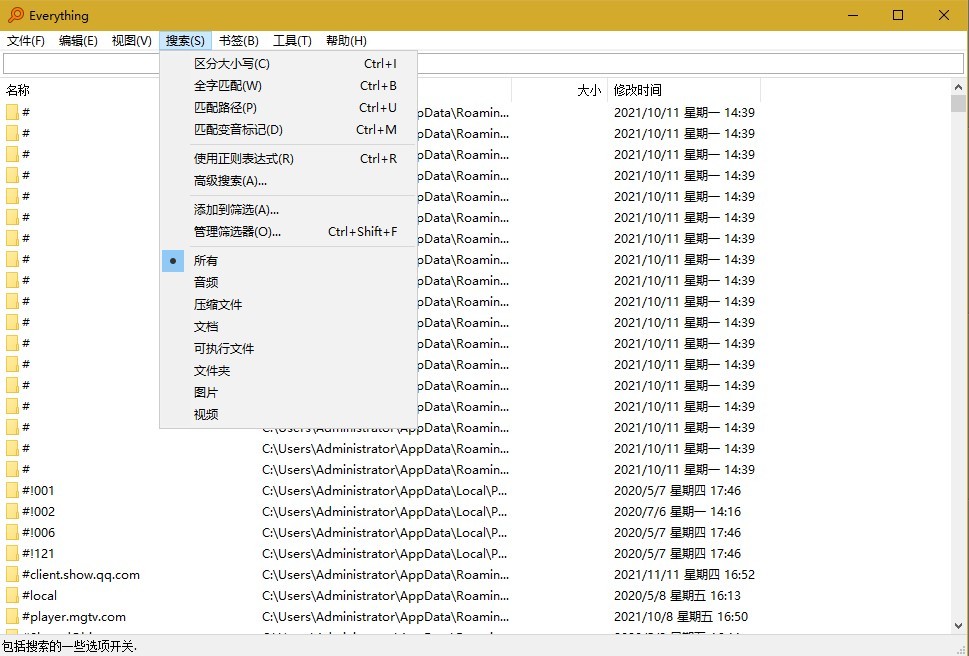Open the 编辑(E) menu
The width and height of the screenshot is (969, 656).
click(x=78, y=41)
